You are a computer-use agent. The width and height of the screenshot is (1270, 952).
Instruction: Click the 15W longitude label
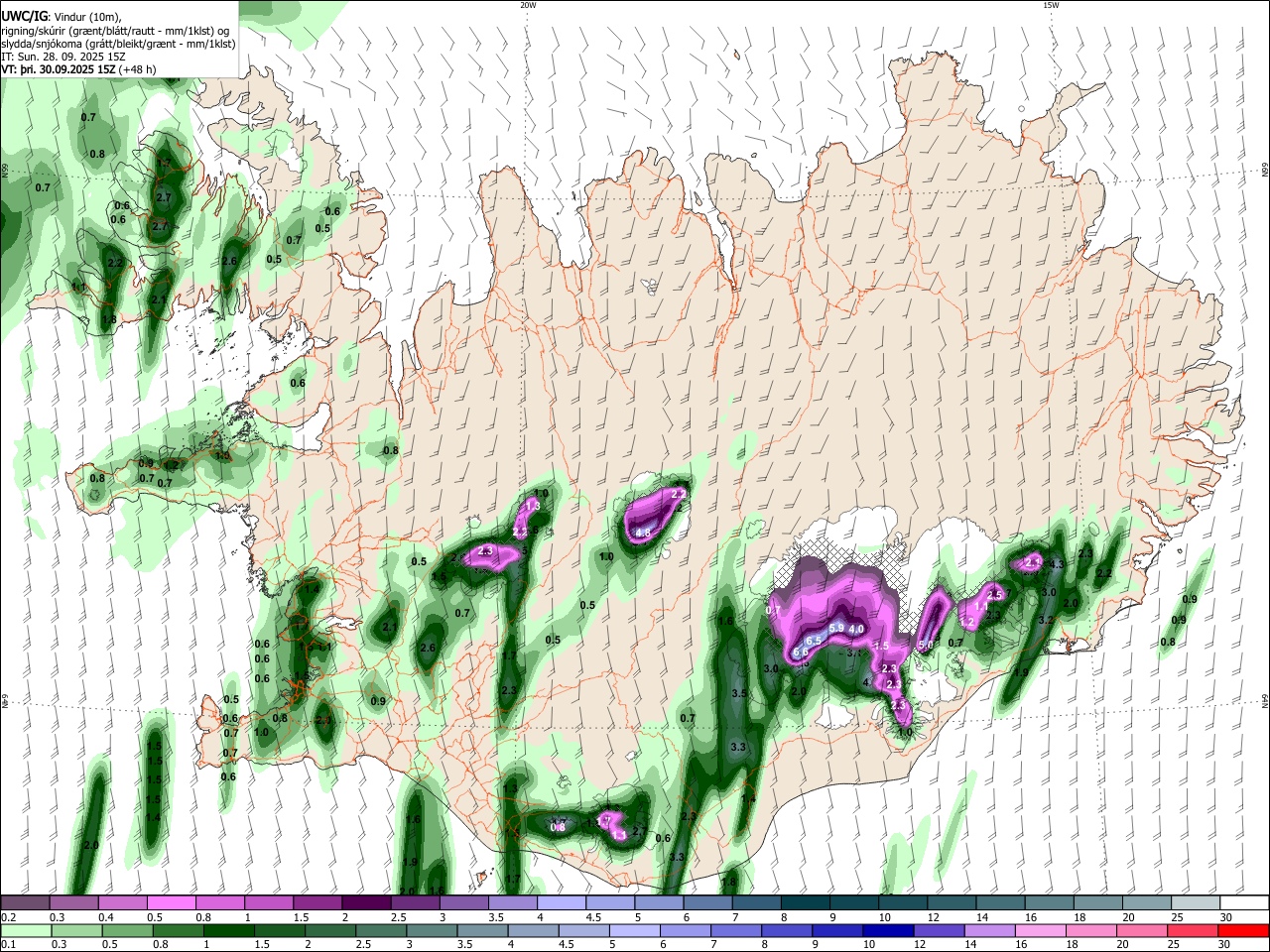click(1051, 5)
